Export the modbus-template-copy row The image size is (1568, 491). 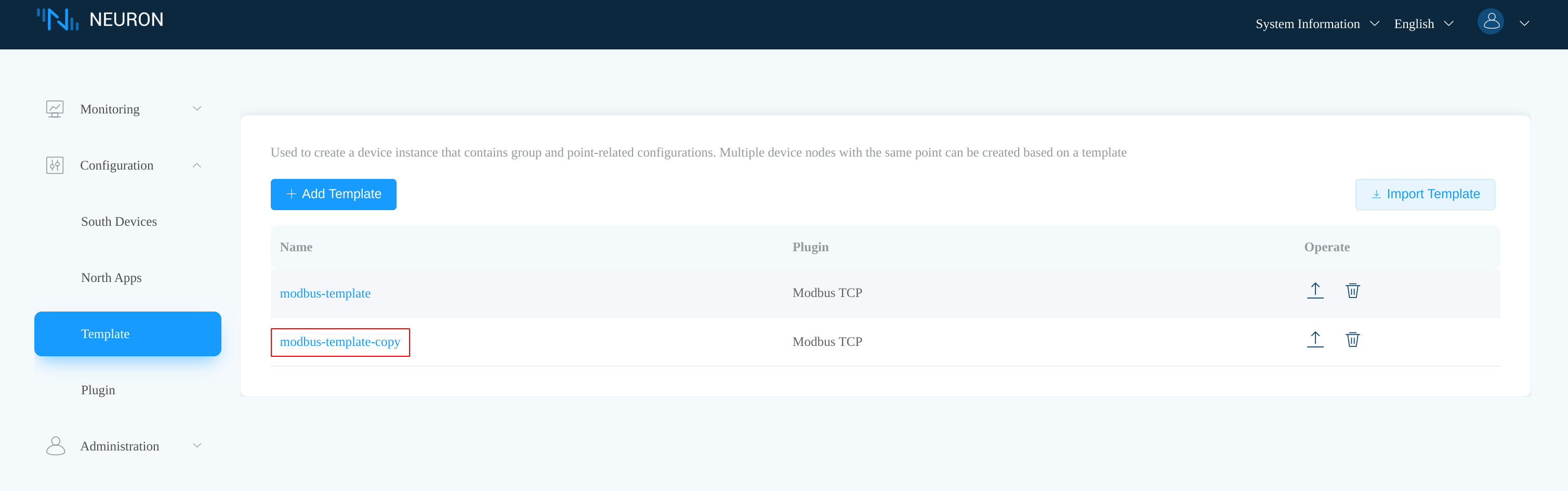point(1315,340)
